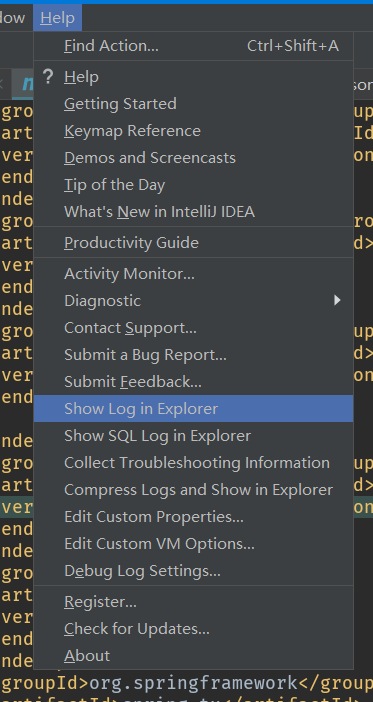373x702 pixels.
Task: Open the About dialog
Action: coord(193,655)
